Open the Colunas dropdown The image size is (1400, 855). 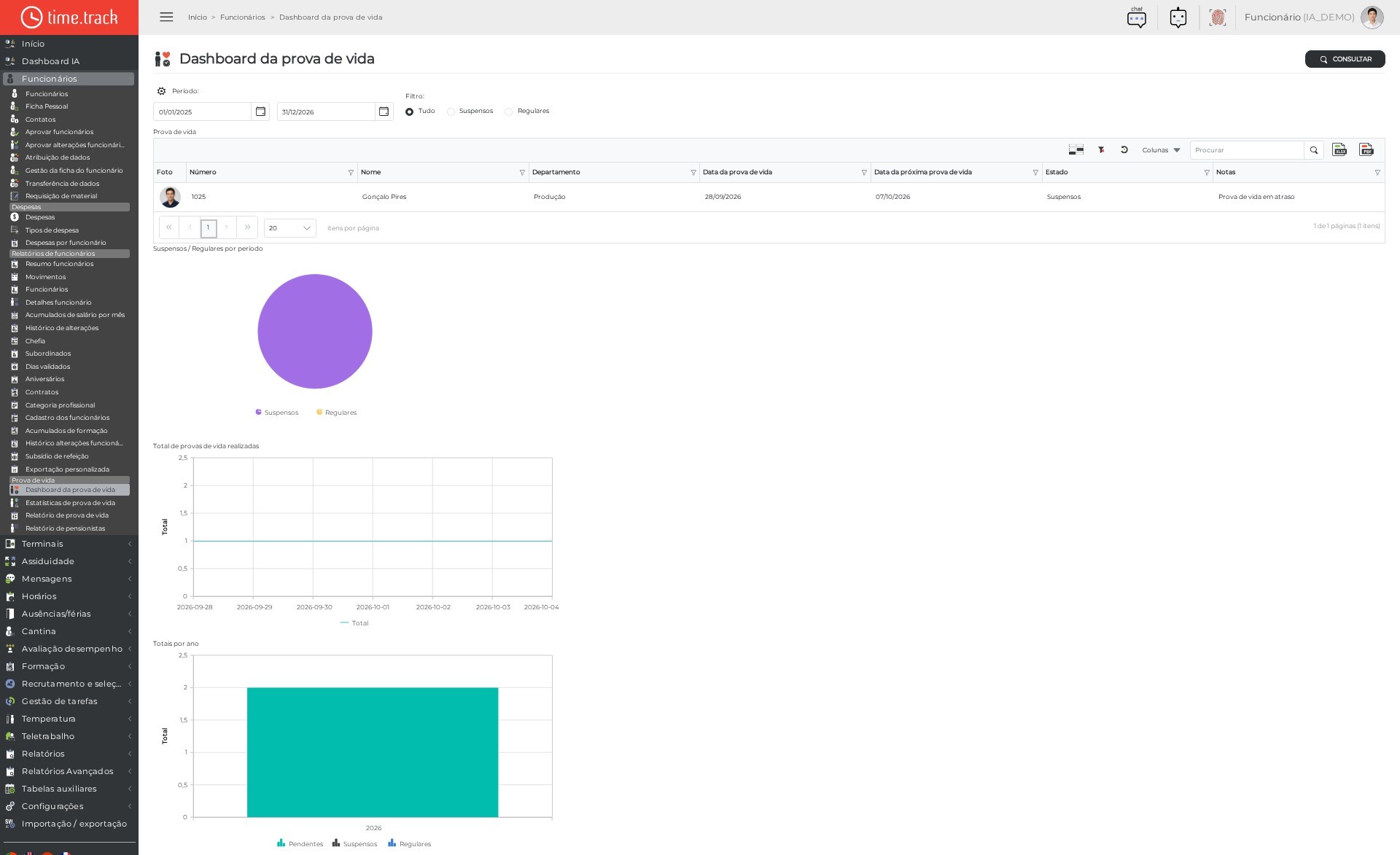[1161, 150]
